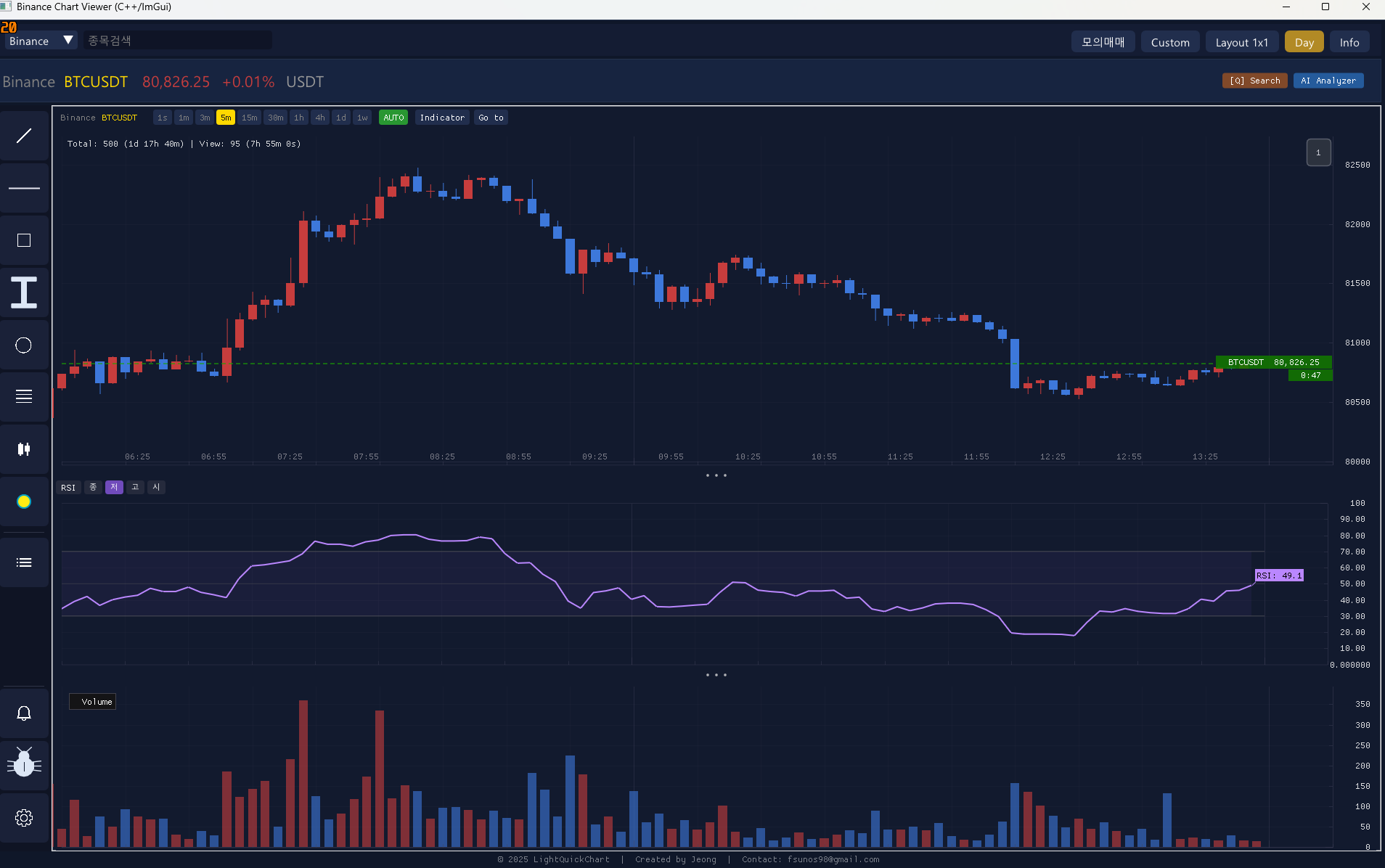The image size is (1385, 868).
Task: Close the Binance Chart Viewer window
Action: click(x=1365, y=7)
